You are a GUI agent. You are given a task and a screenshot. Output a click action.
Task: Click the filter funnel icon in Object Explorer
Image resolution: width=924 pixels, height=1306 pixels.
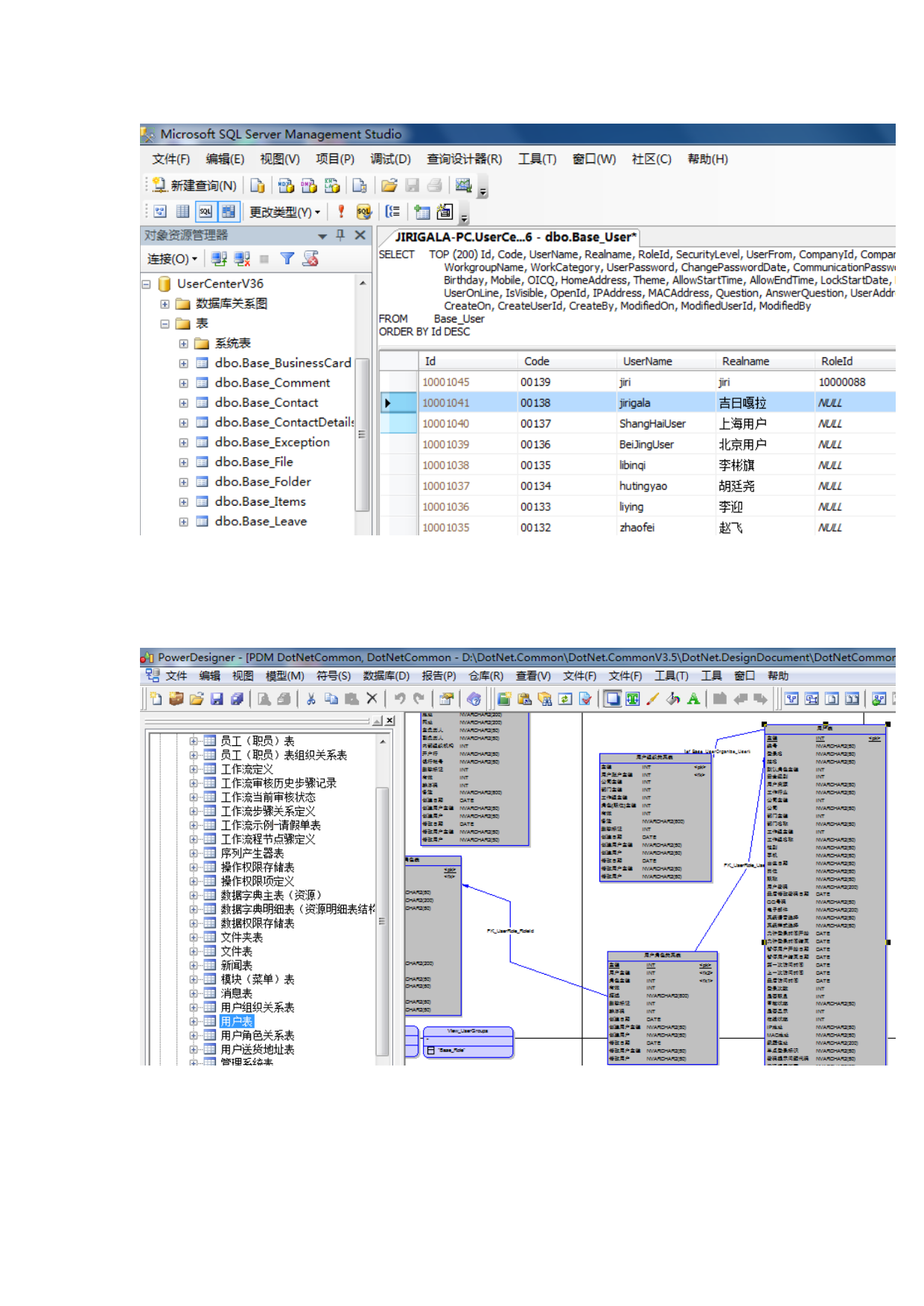287,259
